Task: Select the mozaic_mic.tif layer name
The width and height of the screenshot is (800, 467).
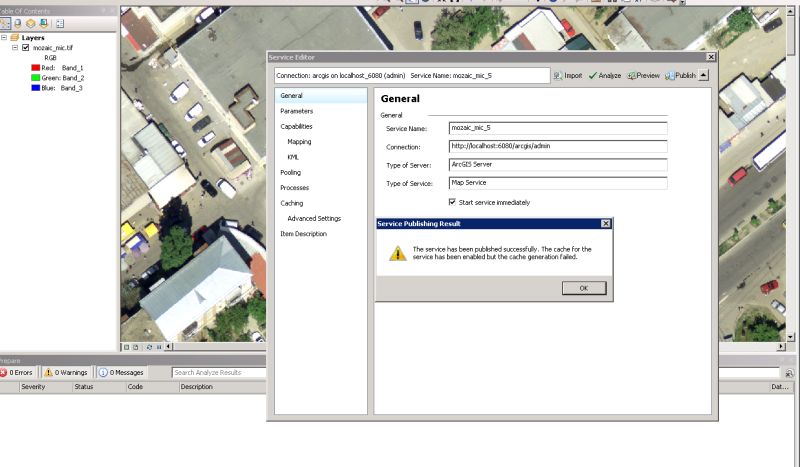Action: click(x=53, y=47)
